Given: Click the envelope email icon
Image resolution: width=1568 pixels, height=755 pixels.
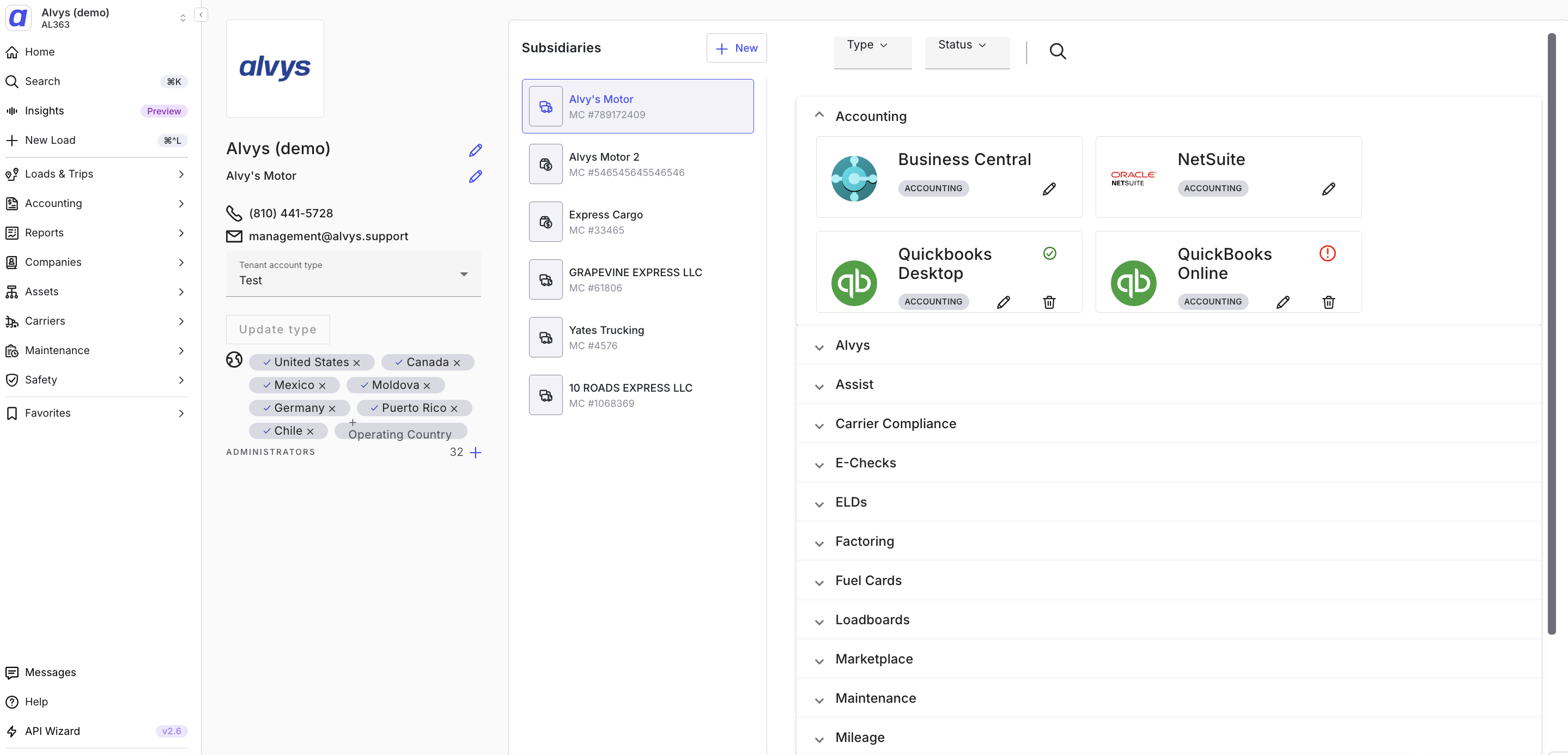Looking at the screenshot, I should coord(234,236).
